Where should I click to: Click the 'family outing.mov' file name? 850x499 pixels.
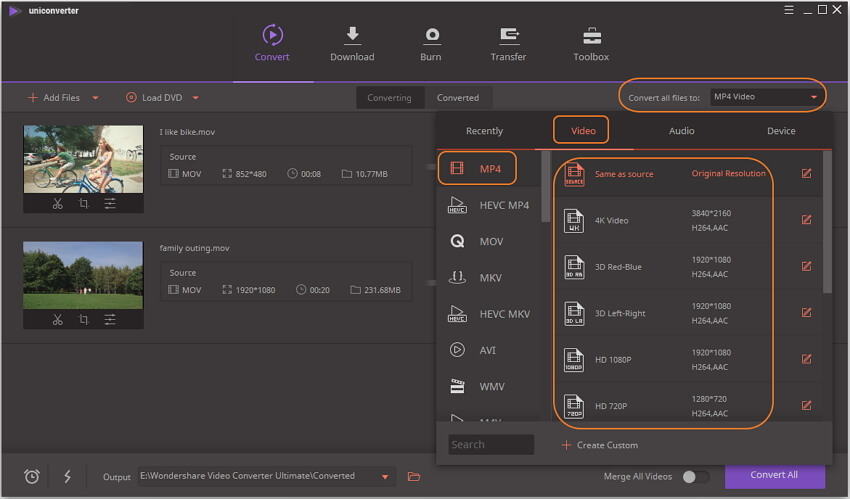(195, 248)
